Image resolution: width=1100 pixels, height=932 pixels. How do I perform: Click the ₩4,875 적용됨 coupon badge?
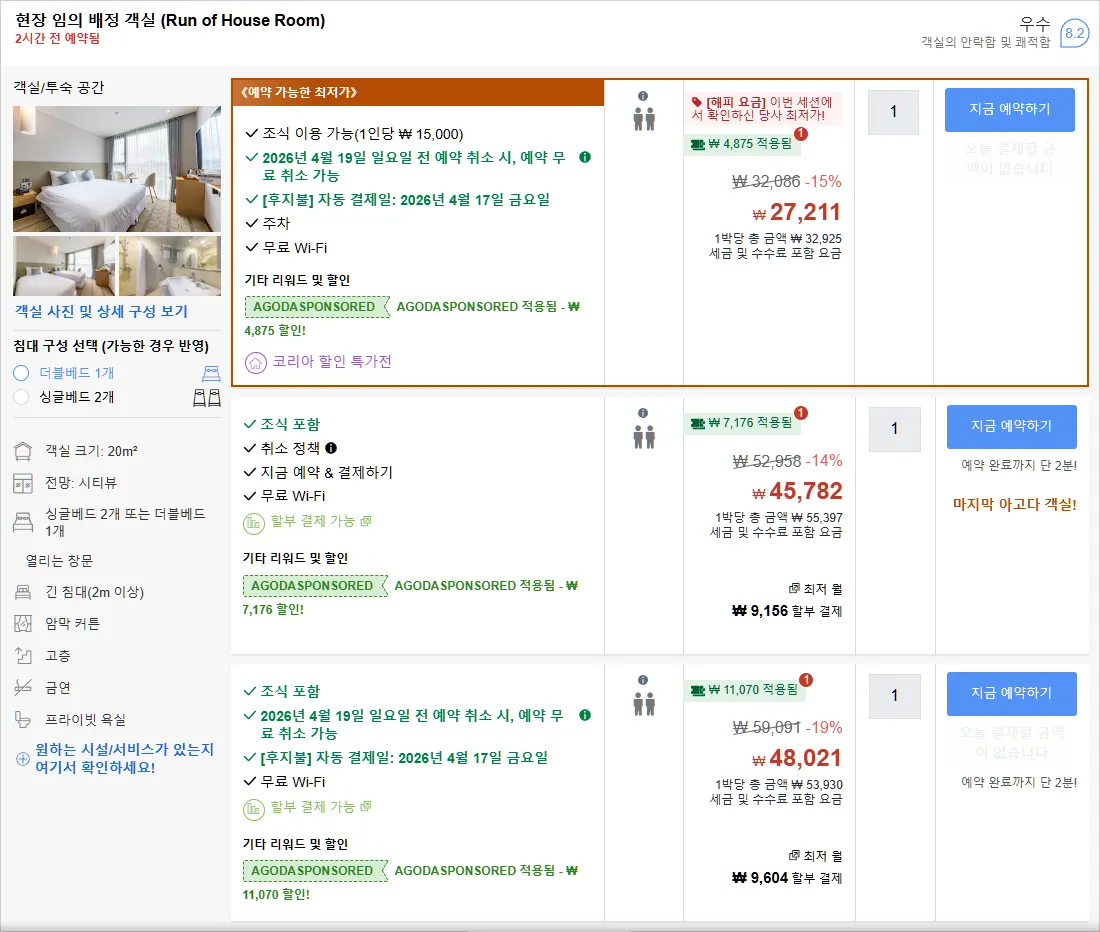tap(742, 144)
